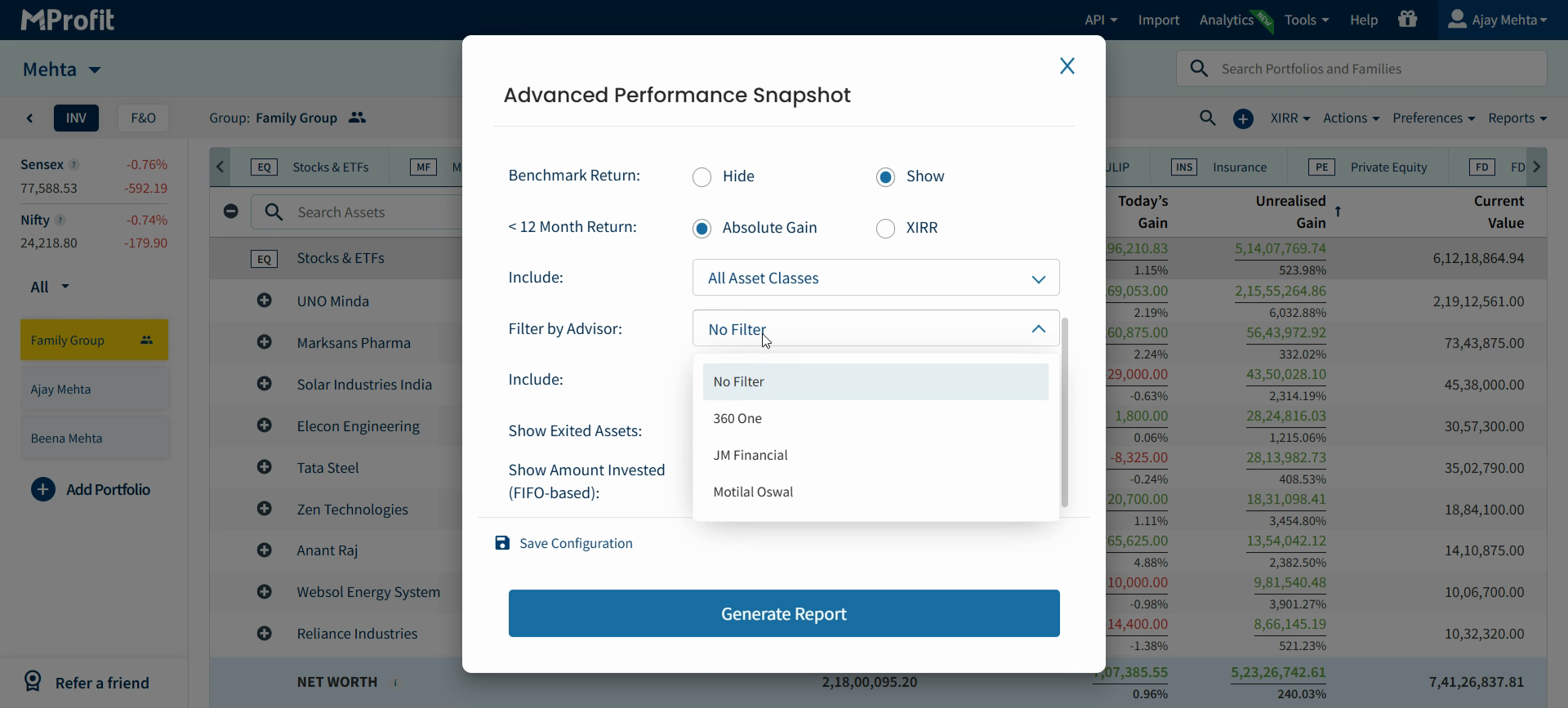Click the Refer a friend link

tap(87, 683)
